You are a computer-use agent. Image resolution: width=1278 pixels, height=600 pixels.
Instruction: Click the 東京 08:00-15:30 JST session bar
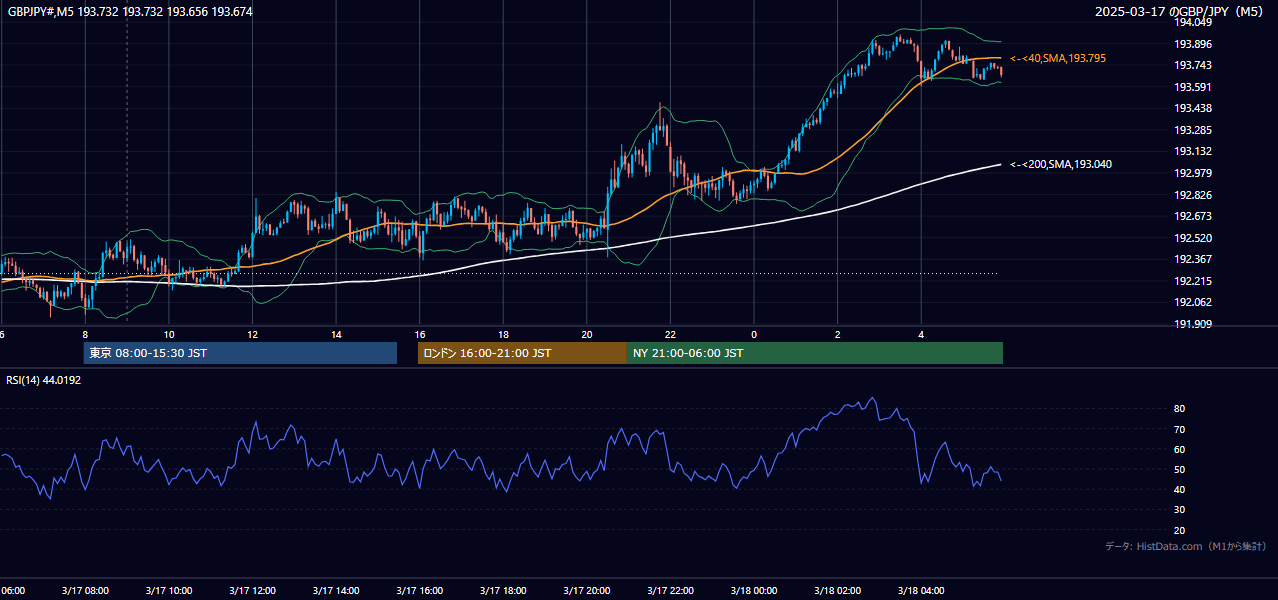pyautogui.click(x=240, y=353)
